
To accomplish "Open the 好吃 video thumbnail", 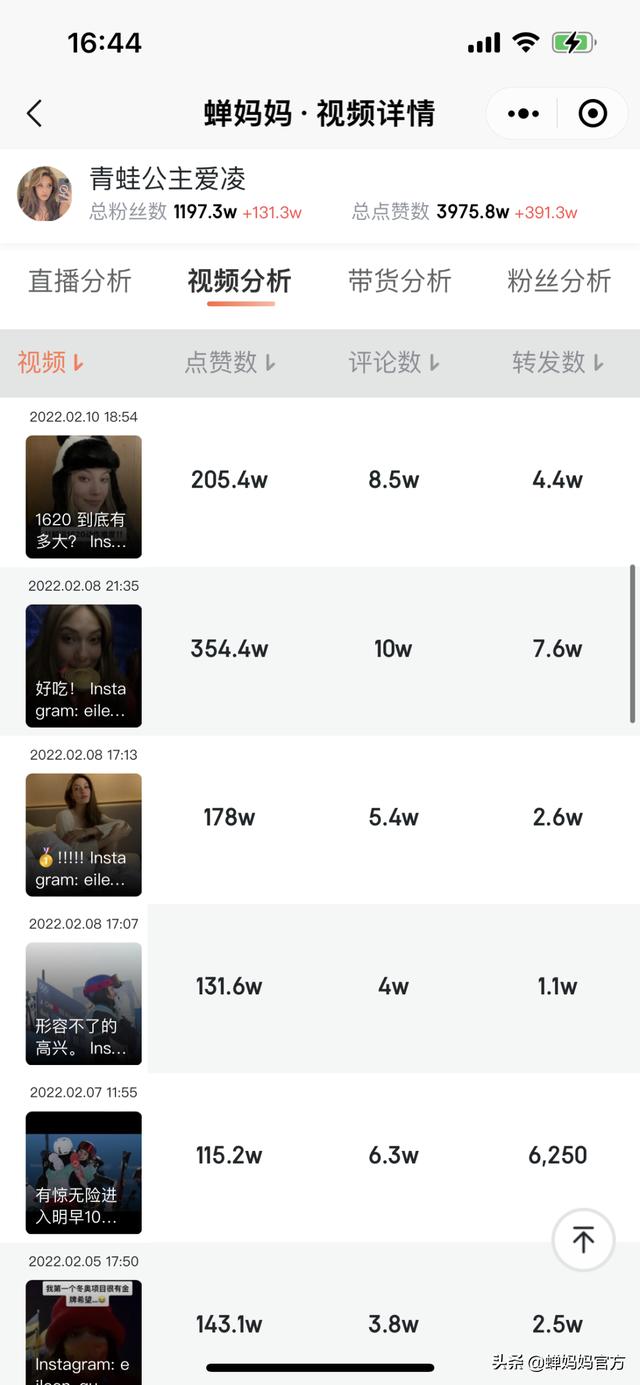I will 84,666.
